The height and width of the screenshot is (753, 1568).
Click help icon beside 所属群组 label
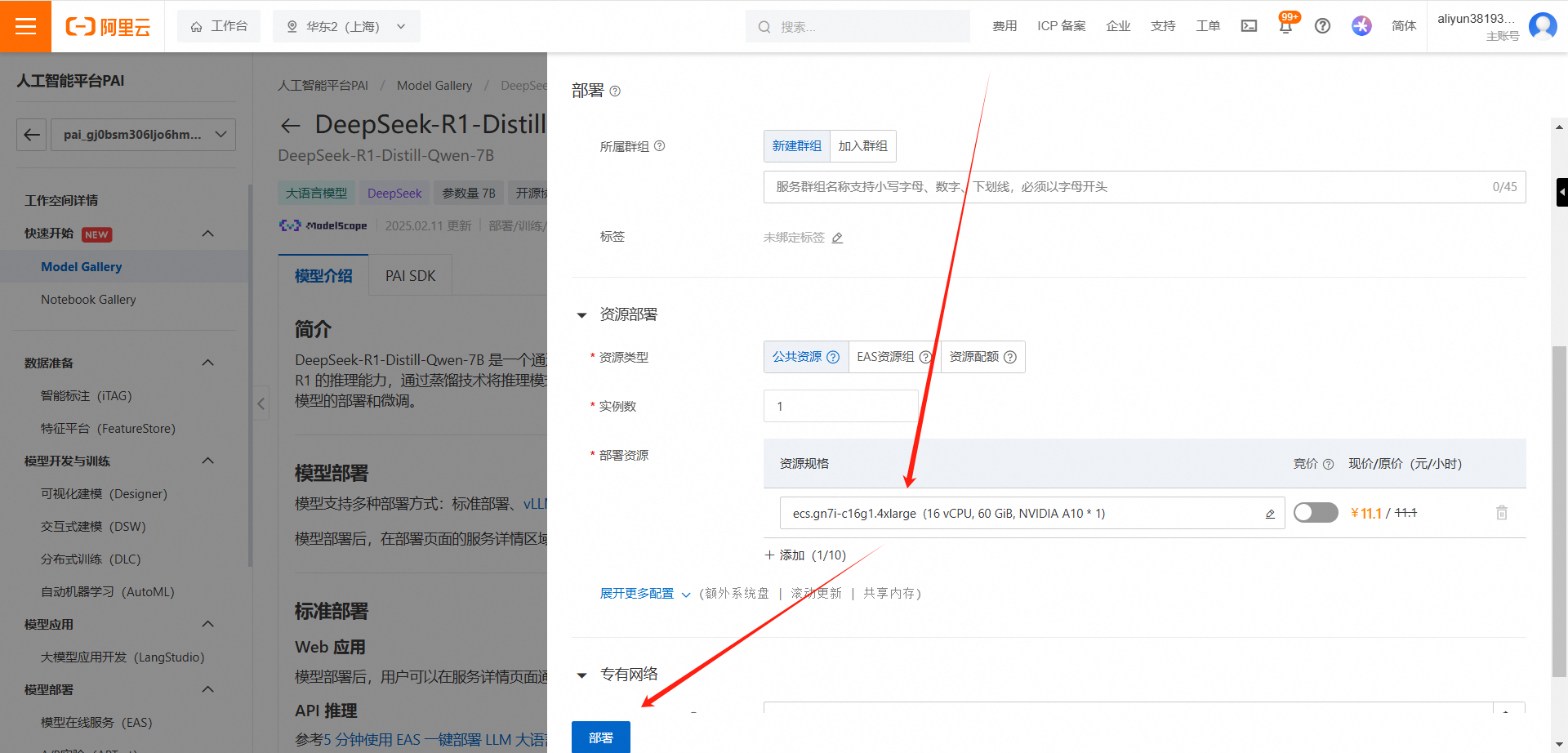click(x=659, y=146)
